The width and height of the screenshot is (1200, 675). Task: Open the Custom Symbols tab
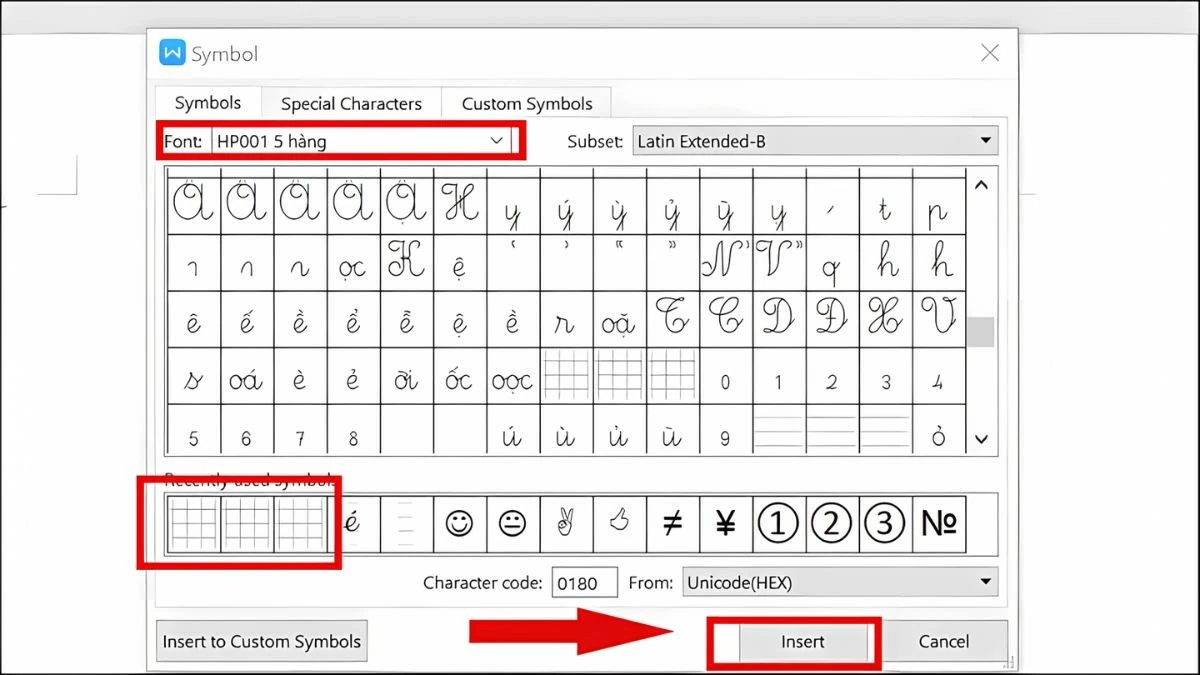[x=527, y=103]
